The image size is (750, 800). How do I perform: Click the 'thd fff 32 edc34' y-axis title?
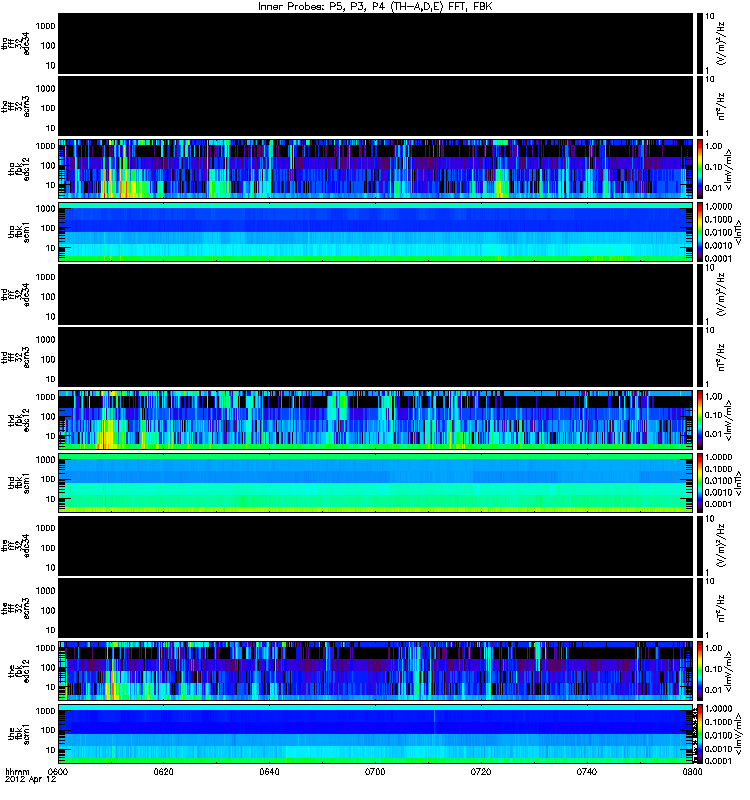pyautogui.click(x=16, y=295)
